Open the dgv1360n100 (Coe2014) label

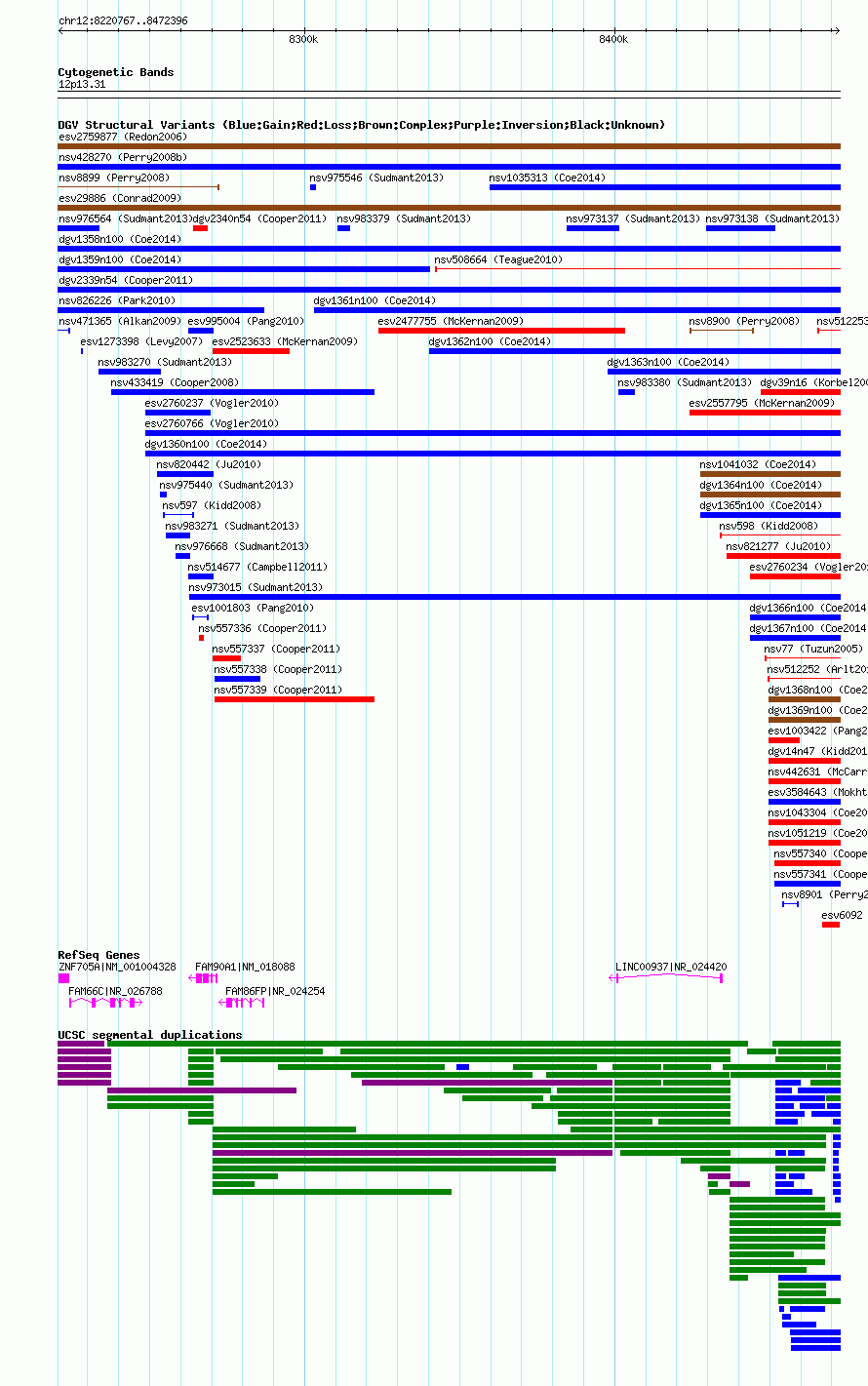point(206,444)
